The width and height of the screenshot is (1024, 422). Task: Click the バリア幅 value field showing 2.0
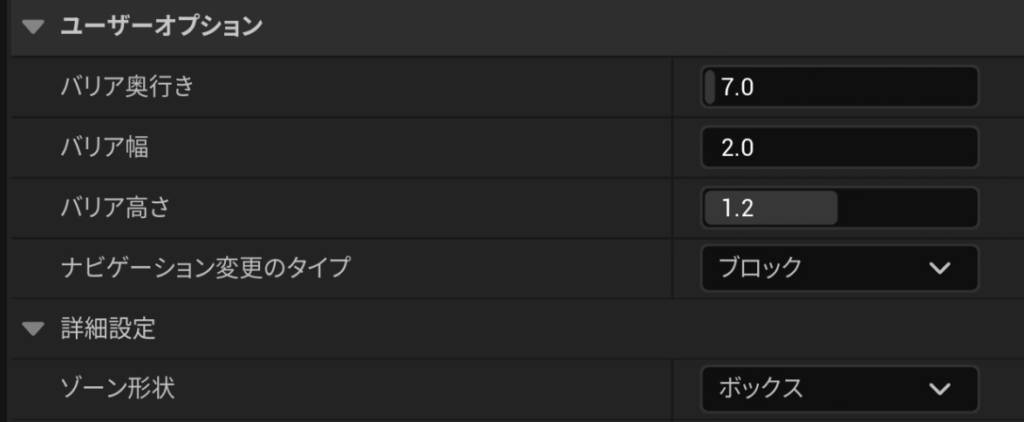tap(840, 148)
